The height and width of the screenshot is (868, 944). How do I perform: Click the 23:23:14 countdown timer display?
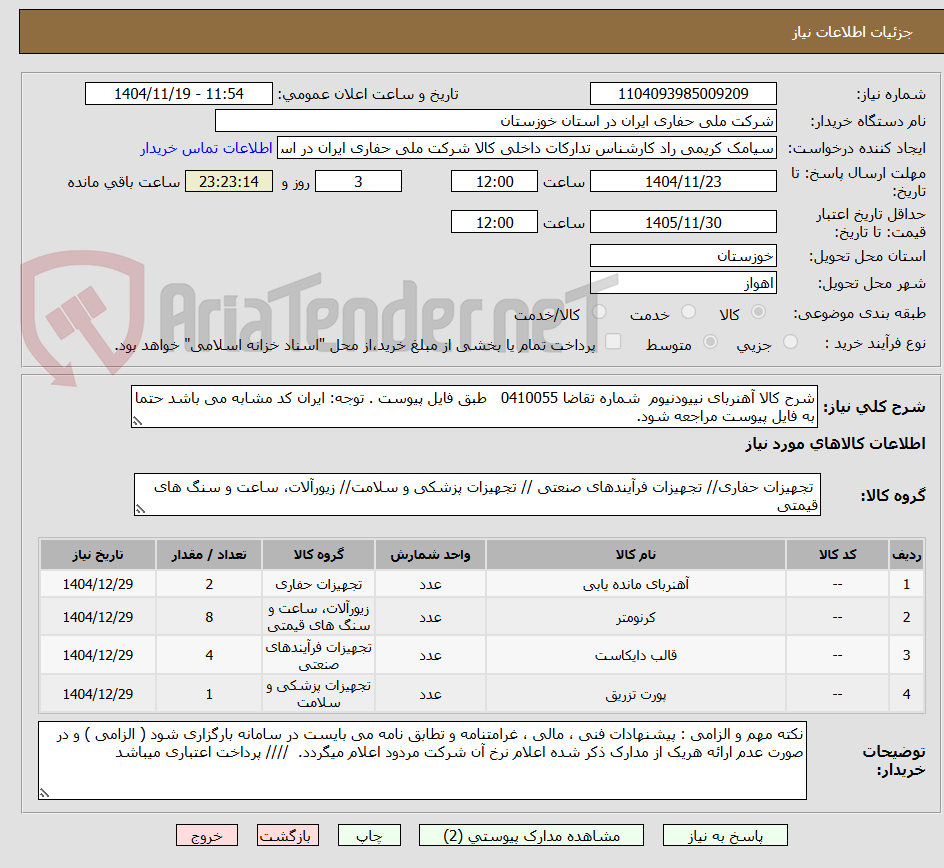228,181
